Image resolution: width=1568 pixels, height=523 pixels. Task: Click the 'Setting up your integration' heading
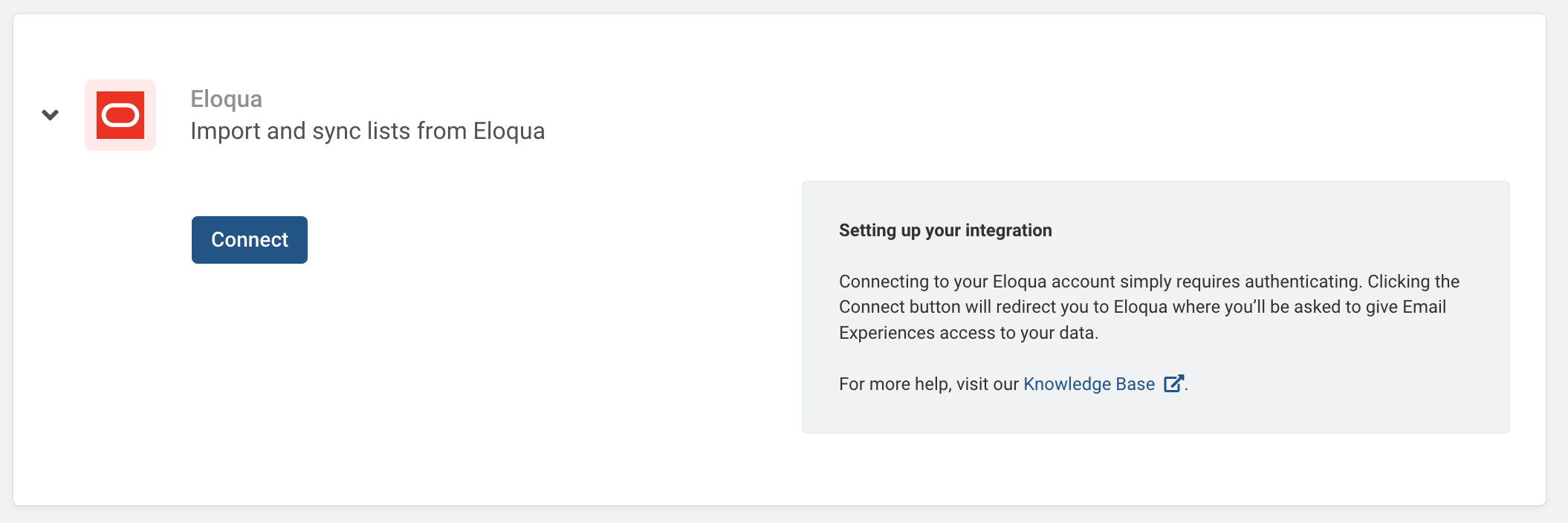945,230
